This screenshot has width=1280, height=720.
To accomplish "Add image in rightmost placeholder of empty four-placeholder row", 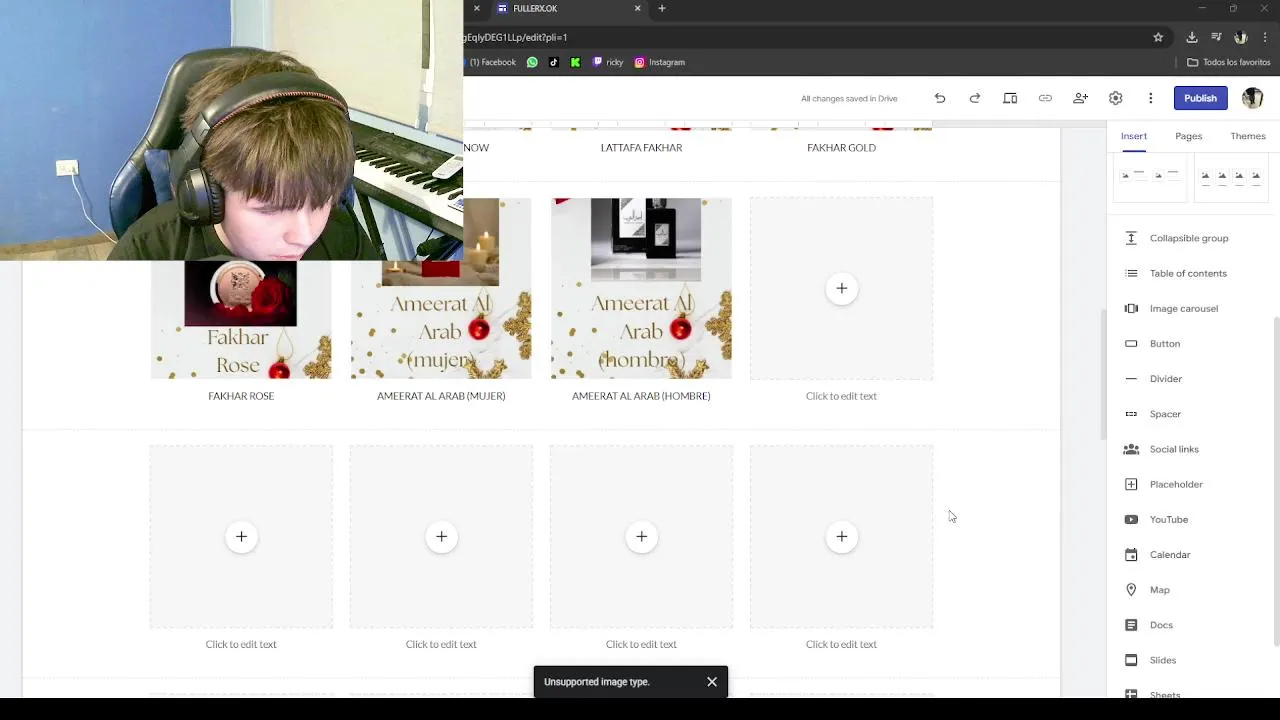I will [x=841, y=537].
